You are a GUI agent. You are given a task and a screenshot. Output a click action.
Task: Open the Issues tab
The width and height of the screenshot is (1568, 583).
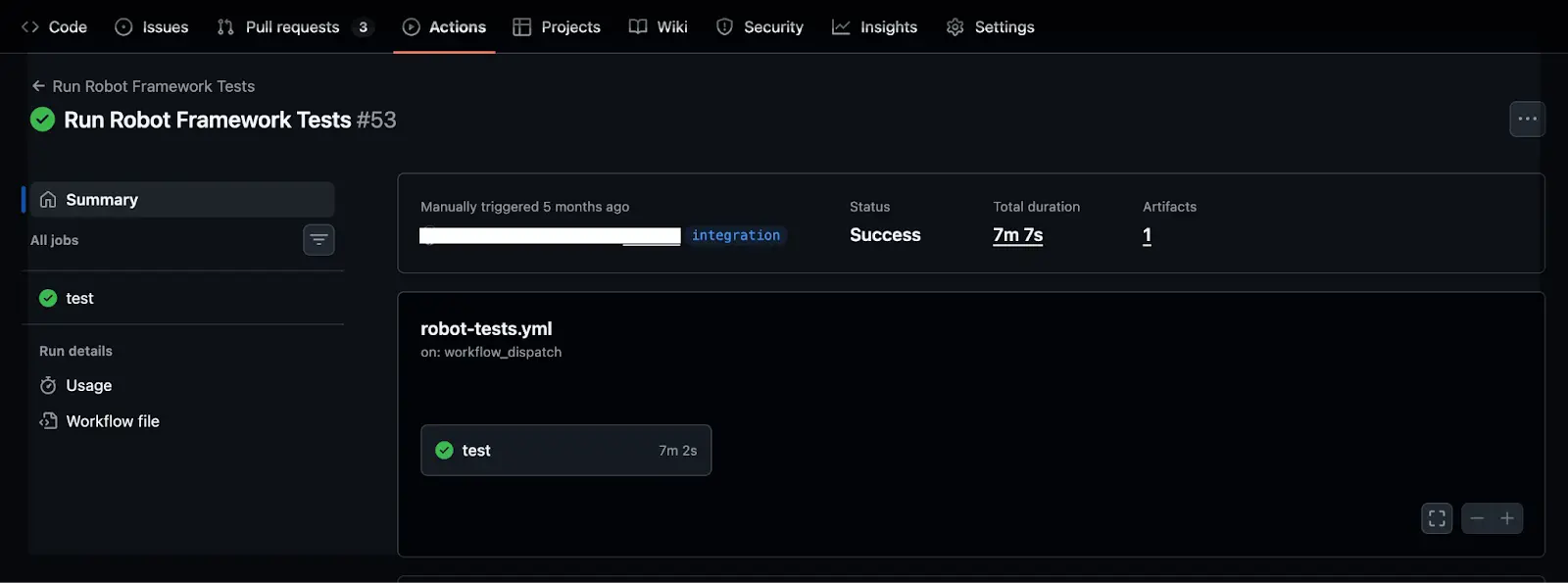click(152, 26)
